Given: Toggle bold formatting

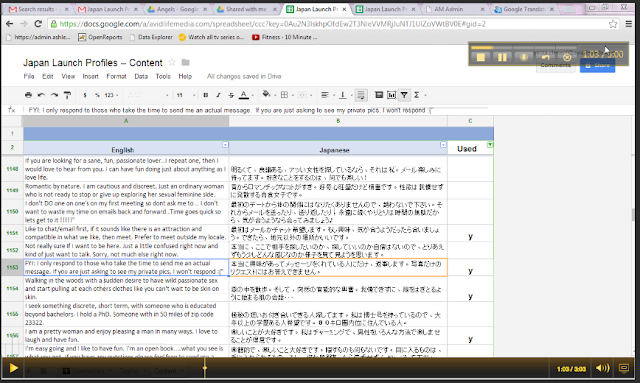Looking at the screenshot, I should point(205,95).
